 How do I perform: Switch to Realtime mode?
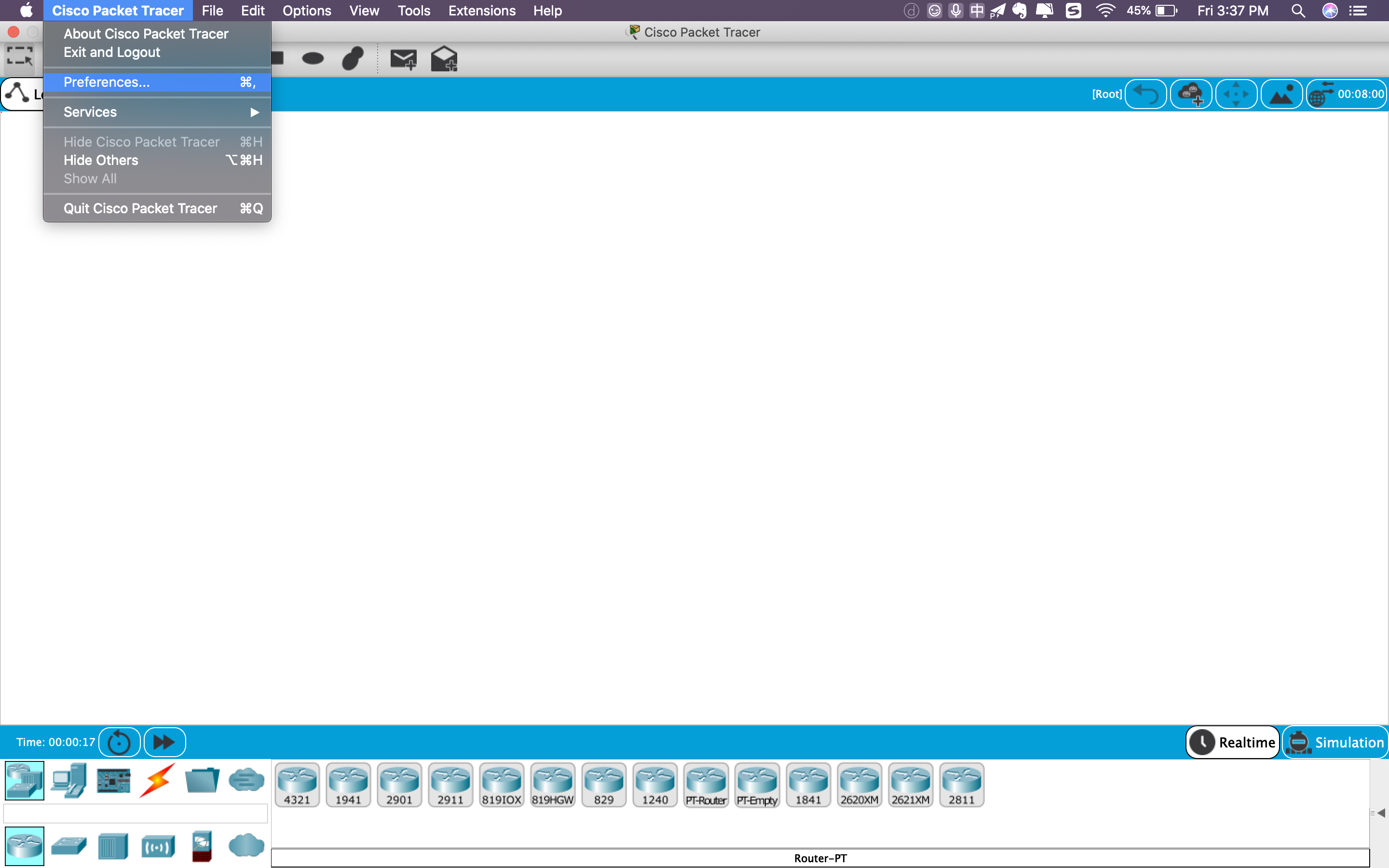tap(1233, 742)
